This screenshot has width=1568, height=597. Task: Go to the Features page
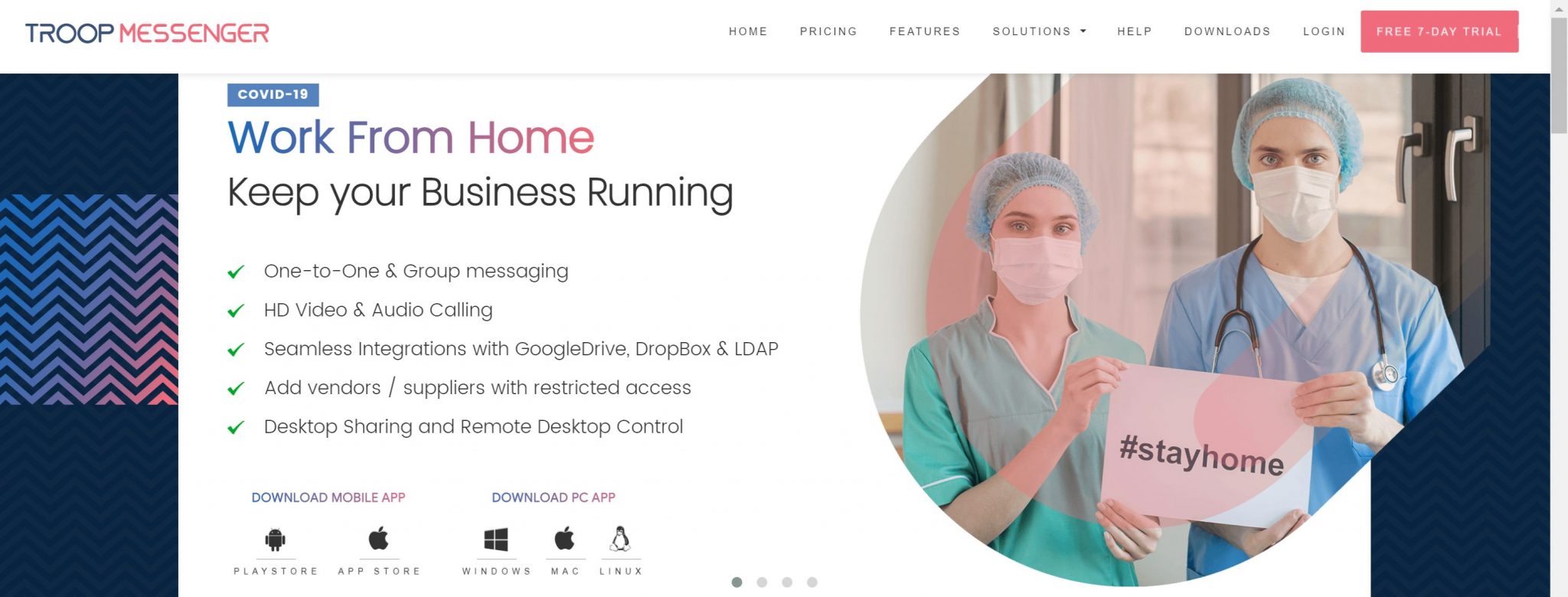(x=925, y=31)
